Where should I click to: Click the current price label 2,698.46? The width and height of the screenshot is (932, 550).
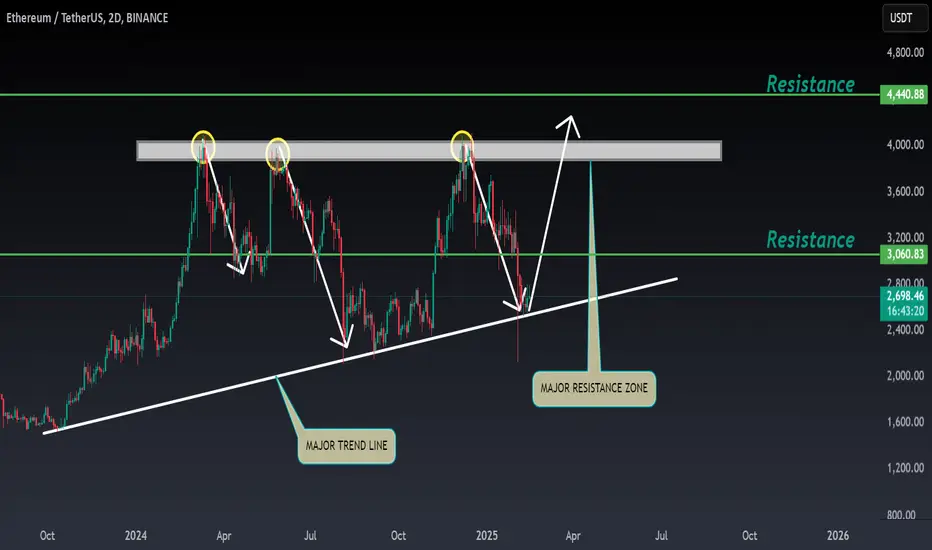pos(905,296)
